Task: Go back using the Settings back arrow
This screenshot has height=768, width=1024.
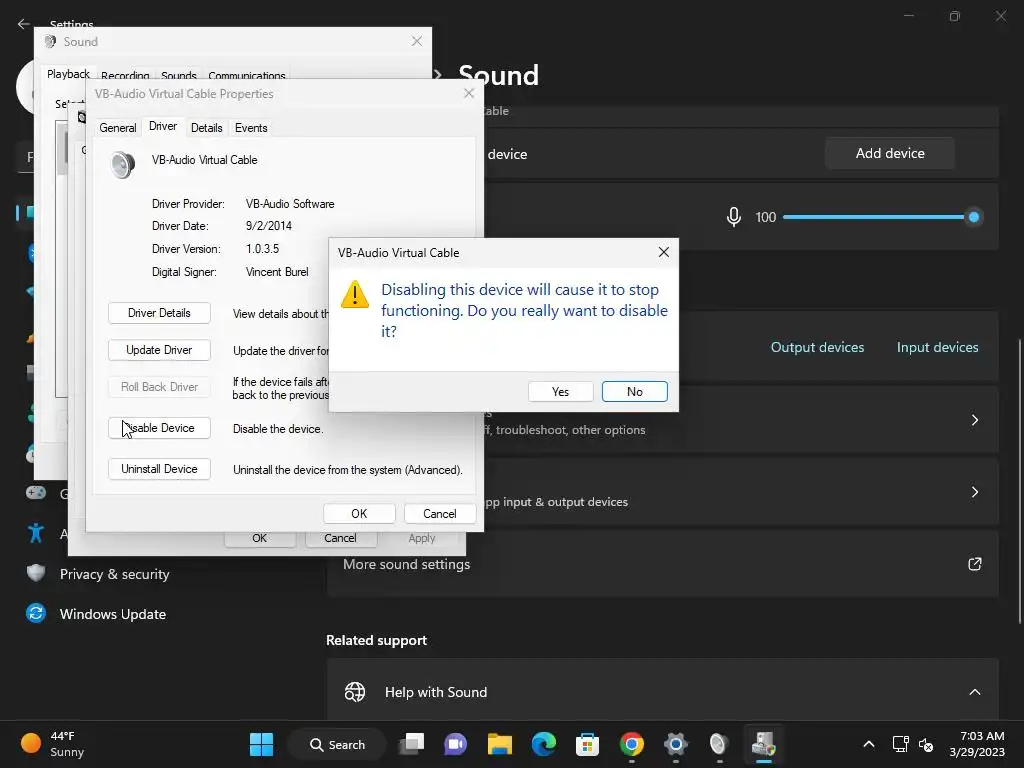Action: point(24,24)
